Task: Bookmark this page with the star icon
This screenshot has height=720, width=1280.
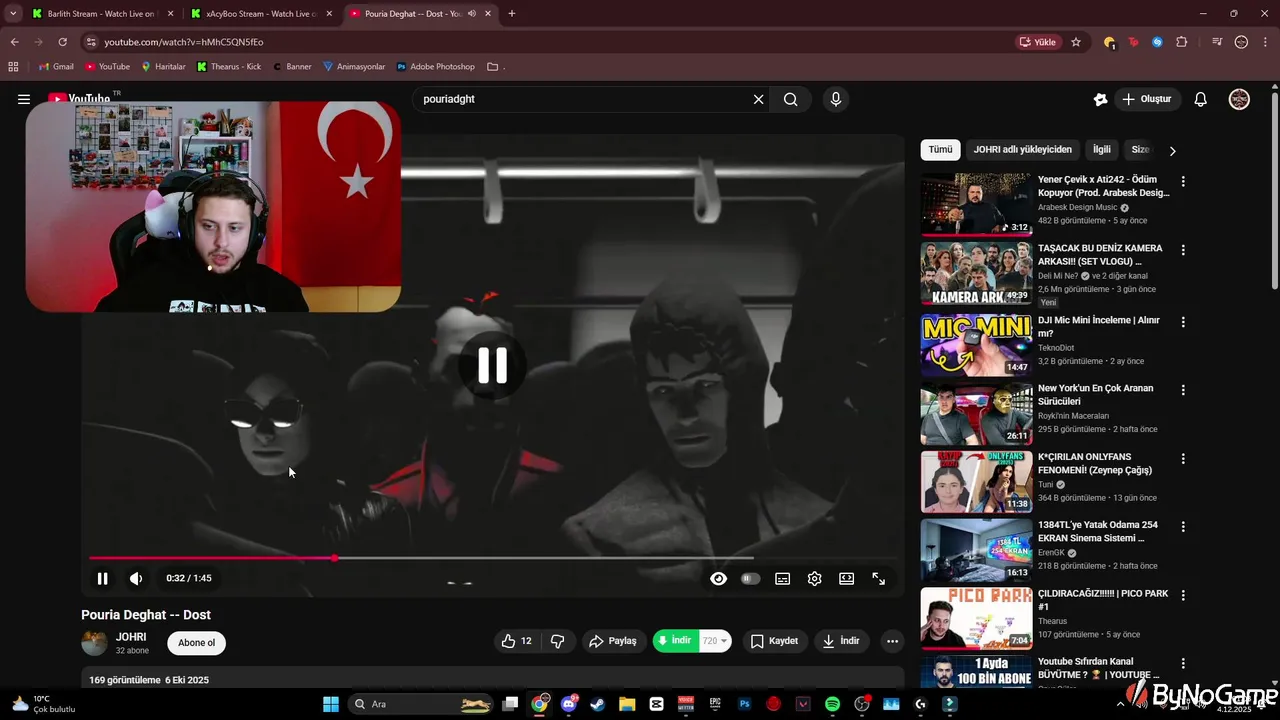Action: point(1076,42)
